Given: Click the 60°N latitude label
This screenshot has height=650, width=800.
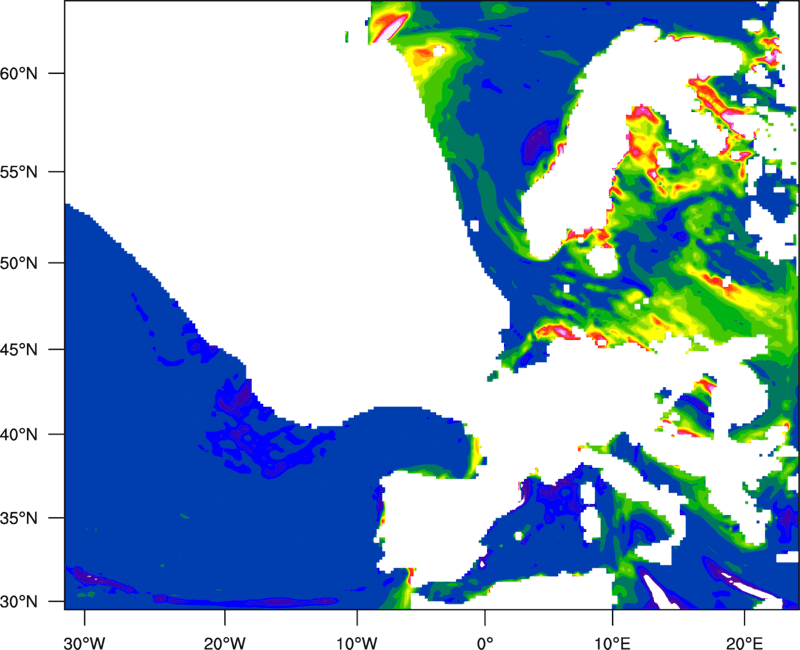Looking at the screenshot, I should coord(18,73).
